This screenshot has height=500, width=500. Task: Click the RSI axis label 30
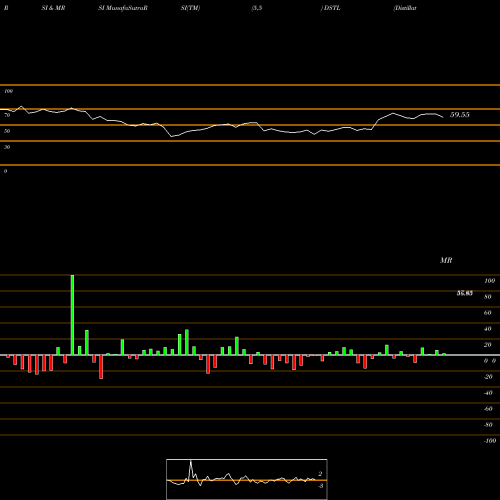(x=7, y=147)
